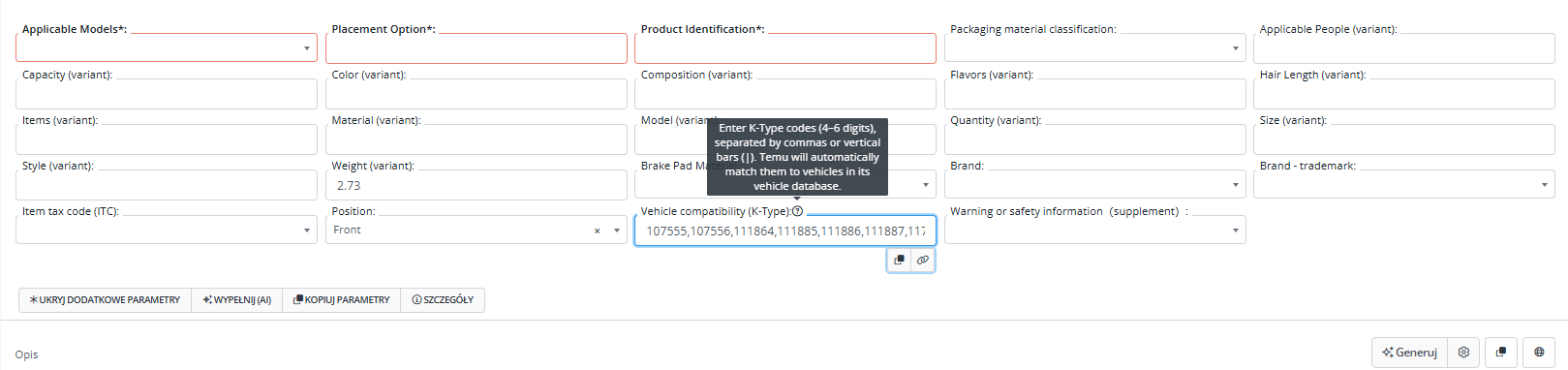Expand the Brand dropdown
The image size is (1568, 370).
(x=1095, y=184)
